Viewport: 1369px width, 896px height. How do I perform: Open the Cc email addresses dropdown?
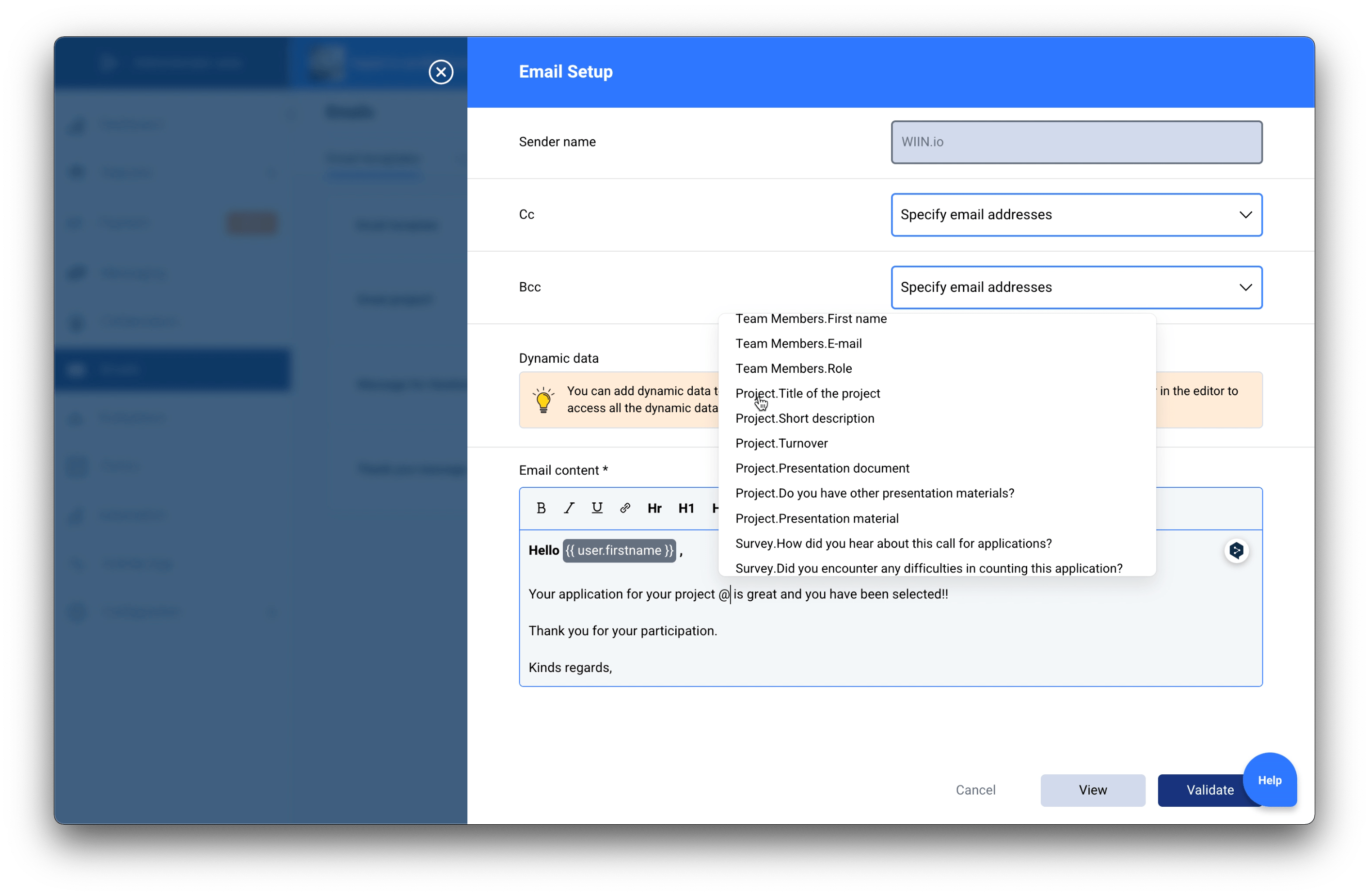[x=1076, y=215]
